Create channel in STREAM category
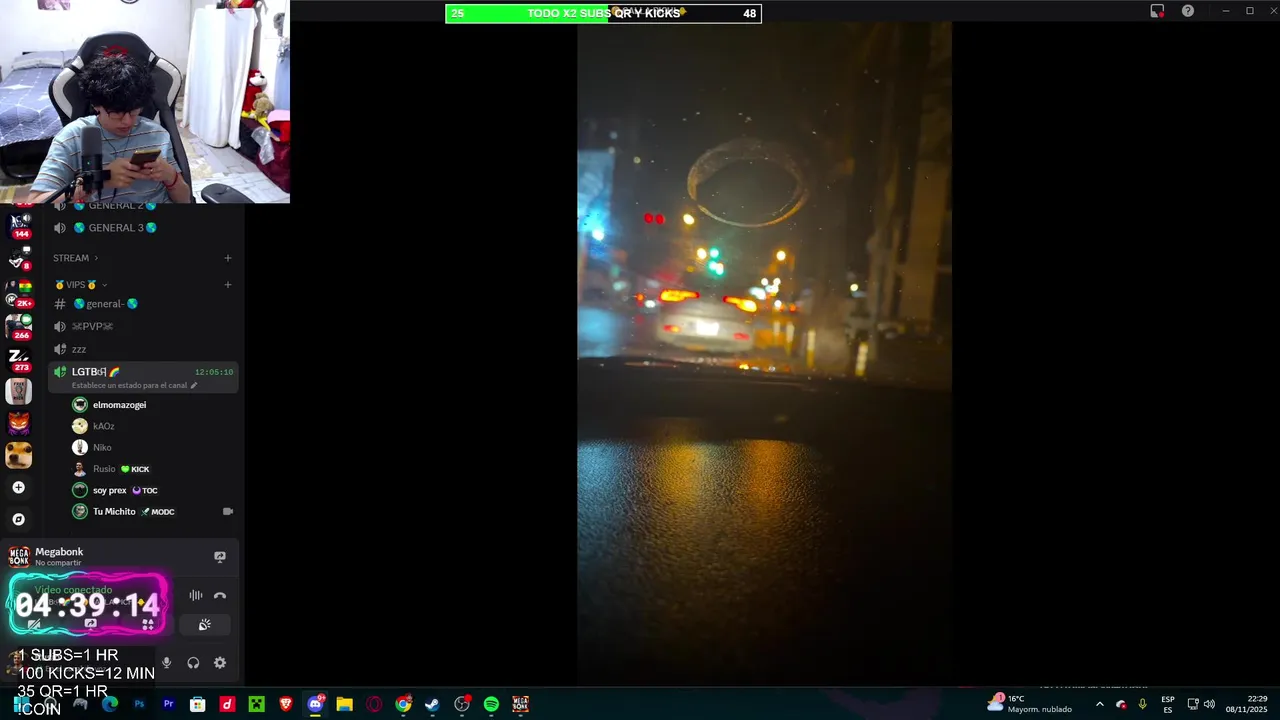The image size is (1280, 720). point(228,258)
